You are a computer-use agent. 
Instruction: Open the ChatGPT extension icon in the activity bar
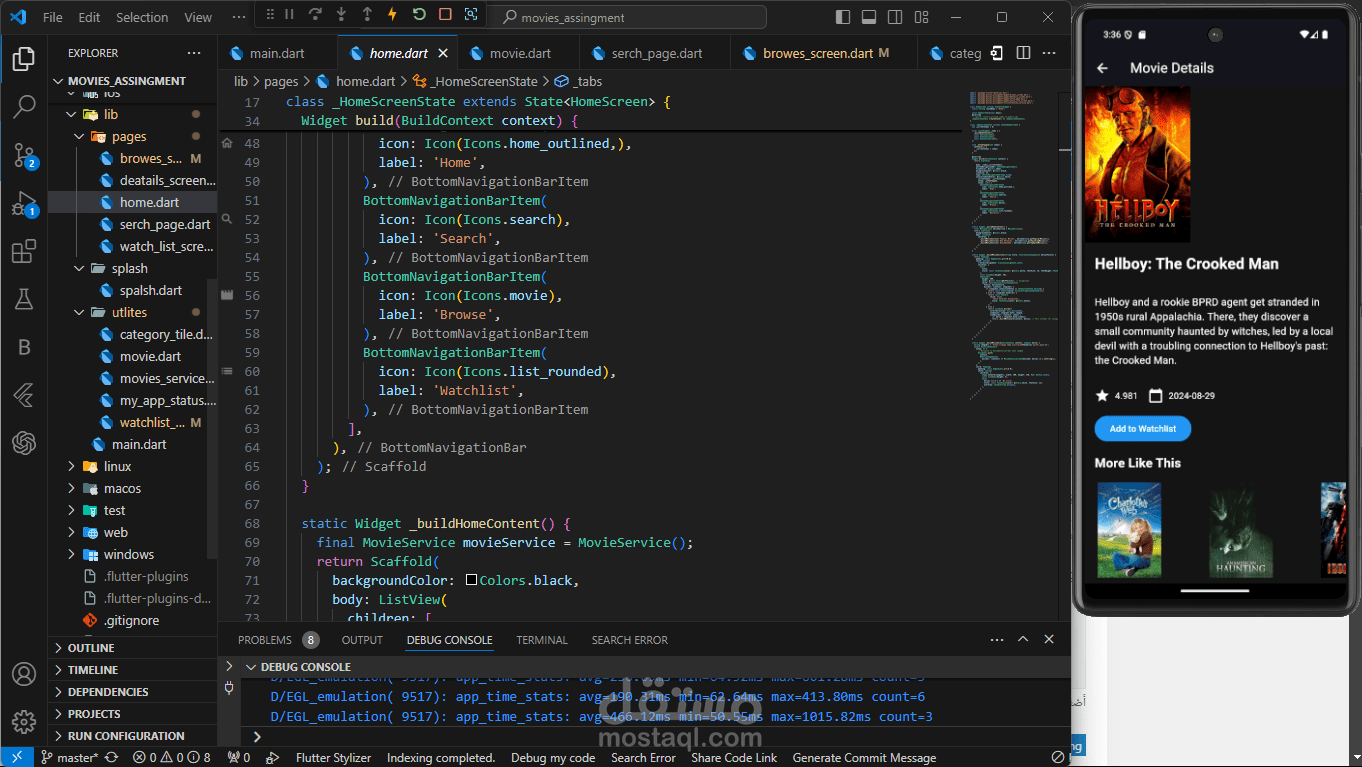pyautogui.click(x=24, y=443)
